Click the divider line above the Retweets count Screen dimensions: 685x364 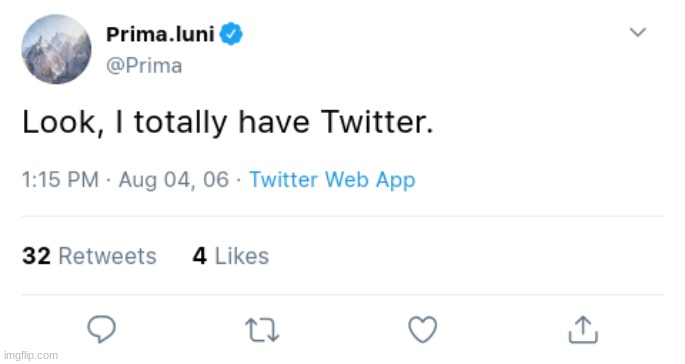342,216
